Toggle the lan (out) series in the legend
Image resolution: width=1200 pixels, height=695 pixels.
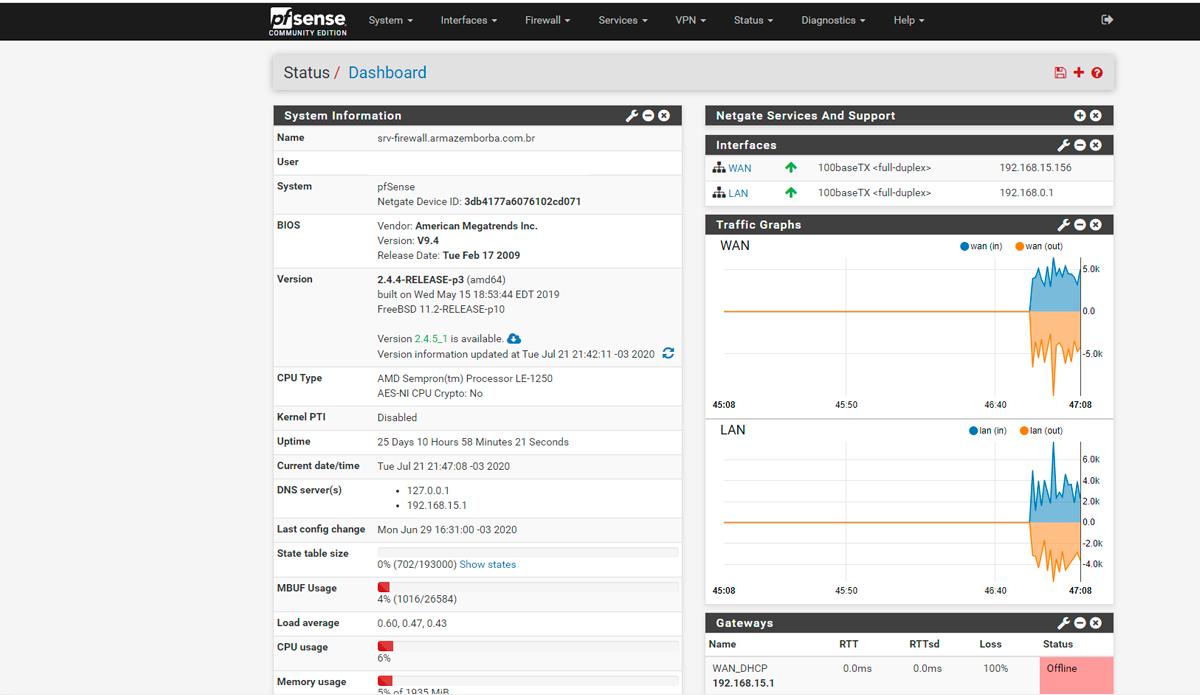pos(1042,431)
